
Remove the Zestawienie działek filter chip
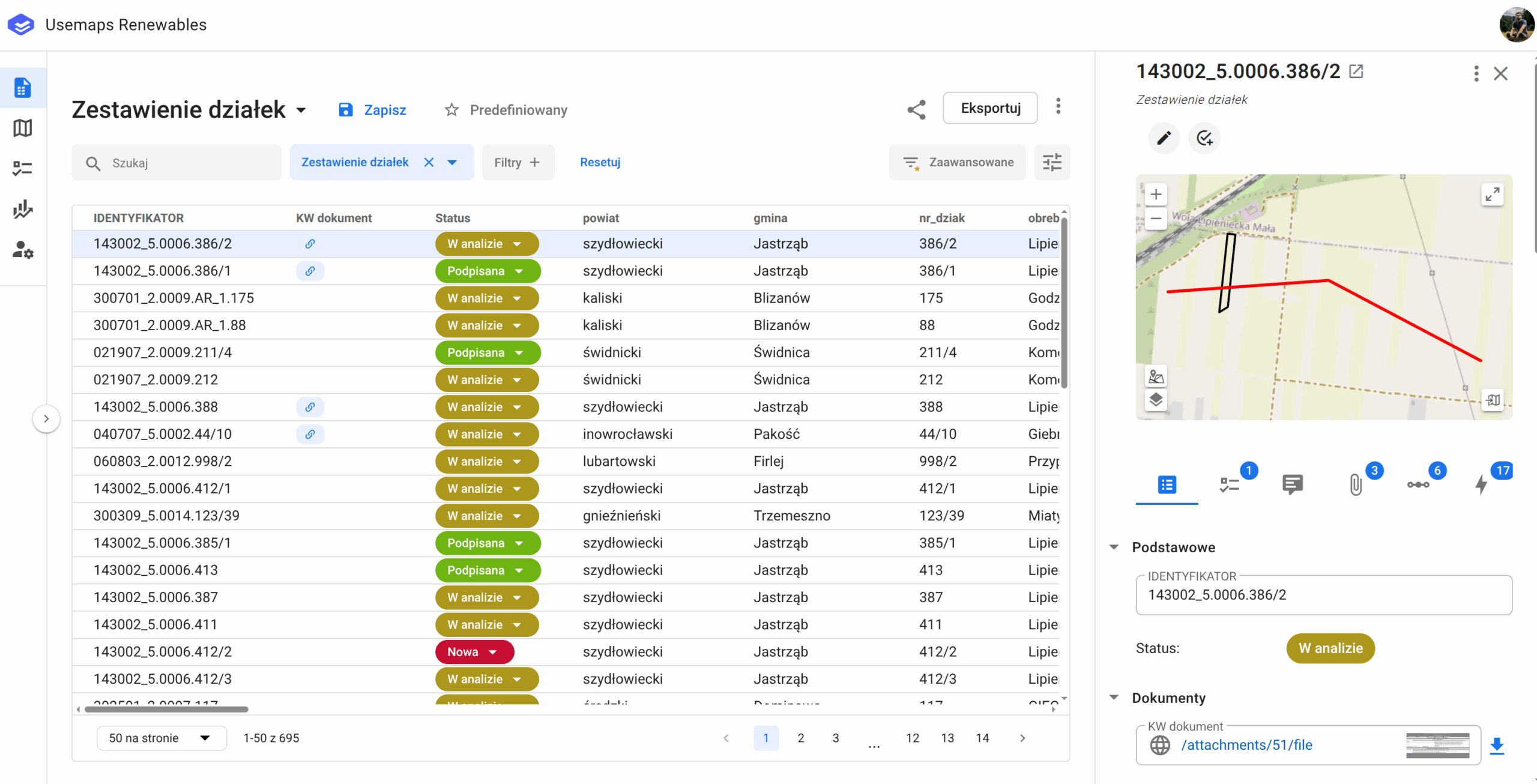[429, 162]
